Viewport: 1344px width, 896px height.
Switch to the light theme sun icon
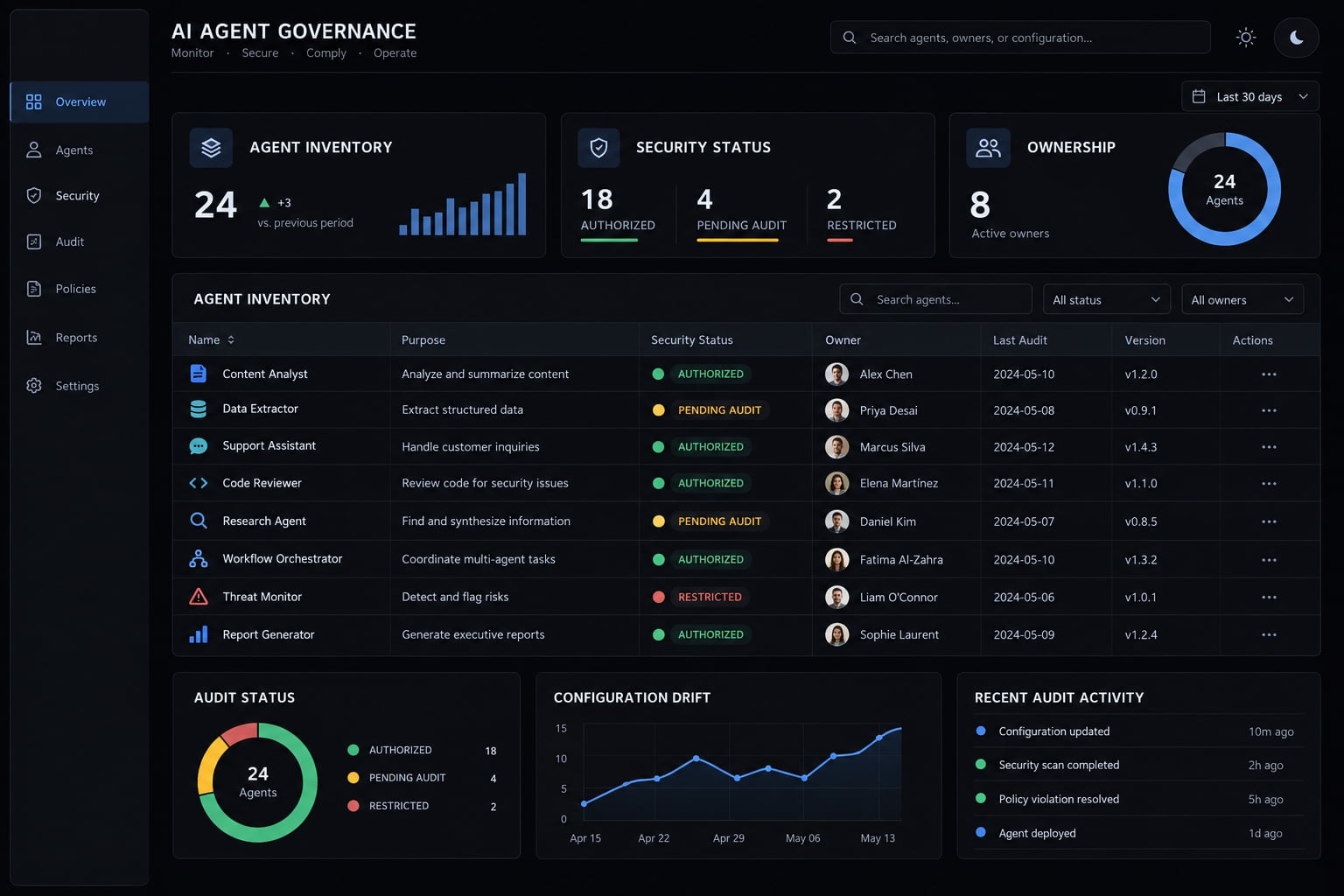tap(1246, 38)
